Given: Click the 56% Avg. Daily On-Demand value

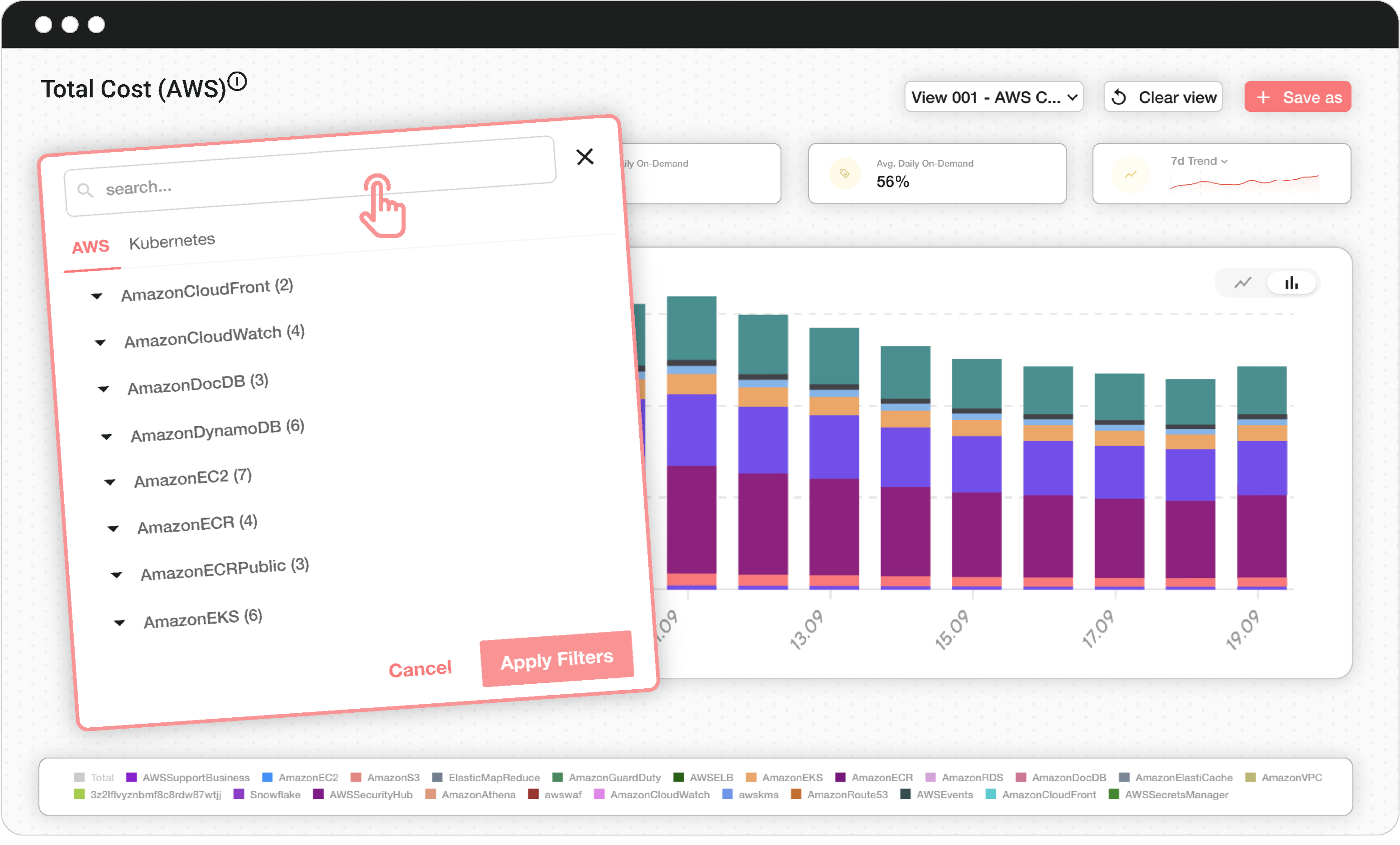Looking at the screenshot, I should [x=892, y=182].
